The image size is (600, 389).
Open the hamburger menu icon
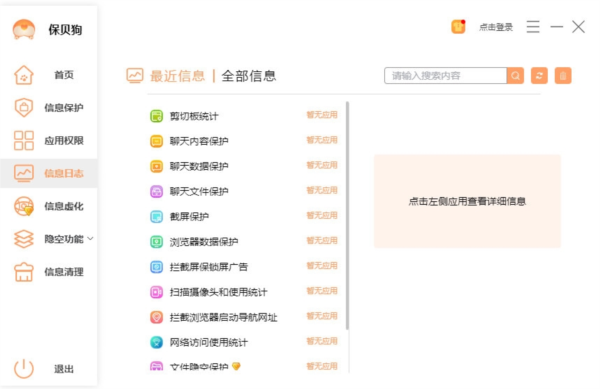coord(533,27)
